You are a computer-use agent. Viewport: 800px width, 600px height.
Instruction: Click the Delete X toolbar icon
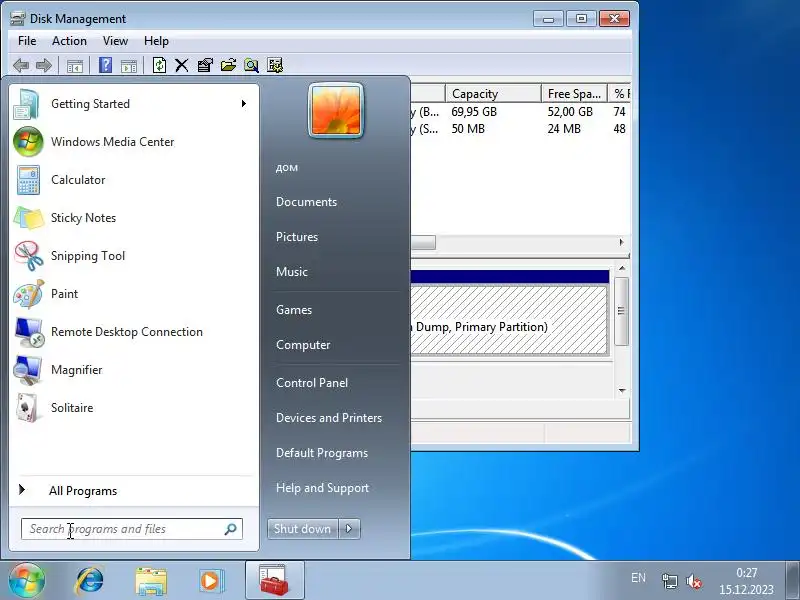(182, 65)
